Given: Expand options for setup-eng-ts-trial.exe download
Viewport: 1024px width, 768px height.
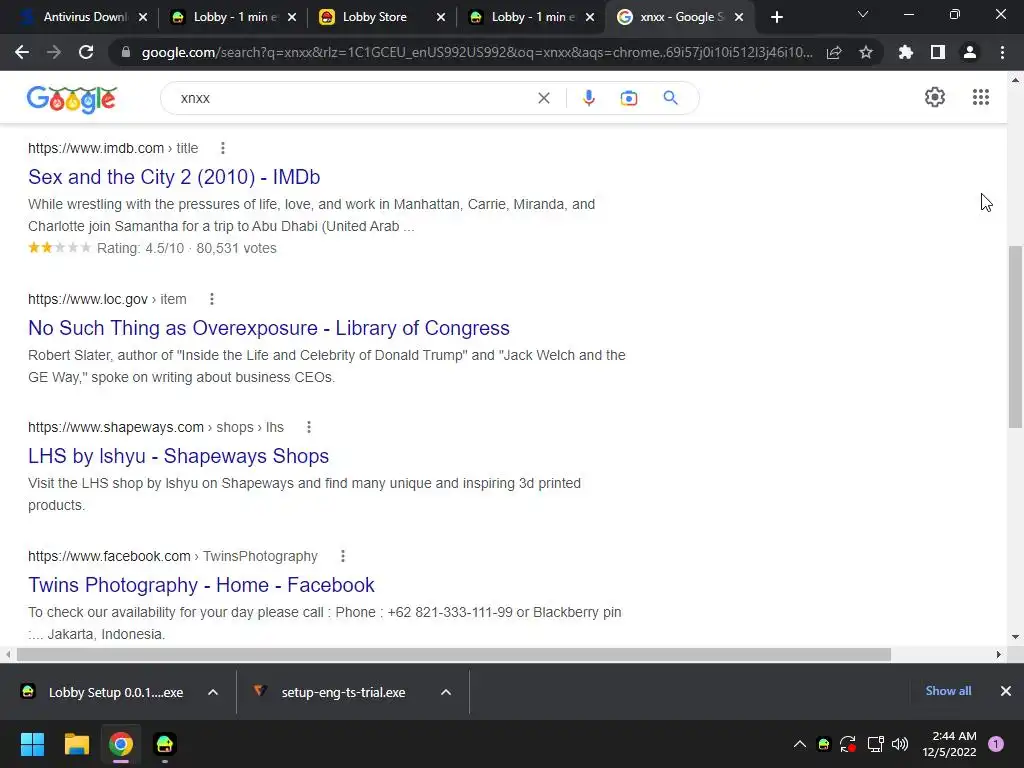Looking at the screenshot, I should click(446, 692).
